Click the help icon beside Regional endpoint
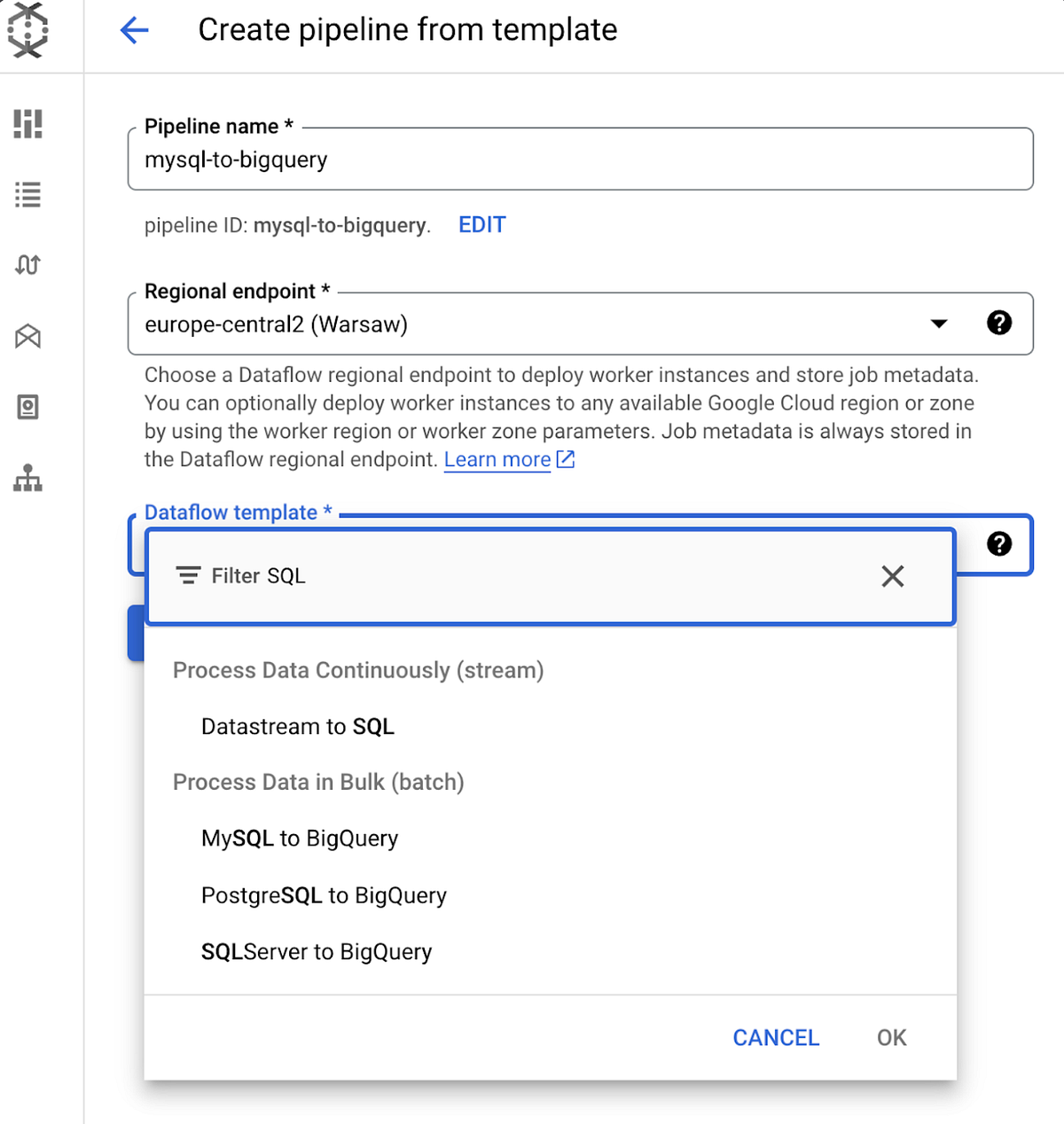Viewport: 1064px width, 1124px height. [999, 323]
